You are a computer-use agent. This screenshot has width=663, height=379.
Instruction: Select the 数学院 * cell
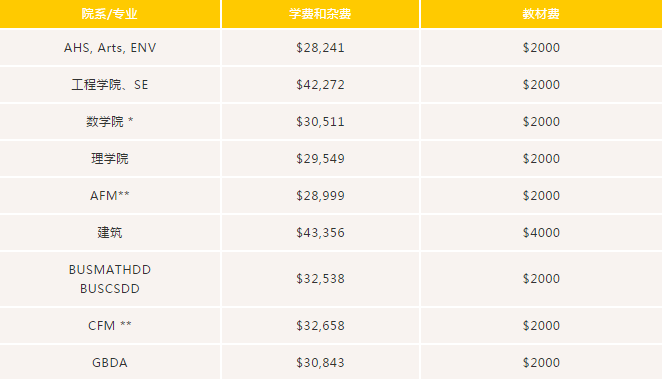pos(110,122)
